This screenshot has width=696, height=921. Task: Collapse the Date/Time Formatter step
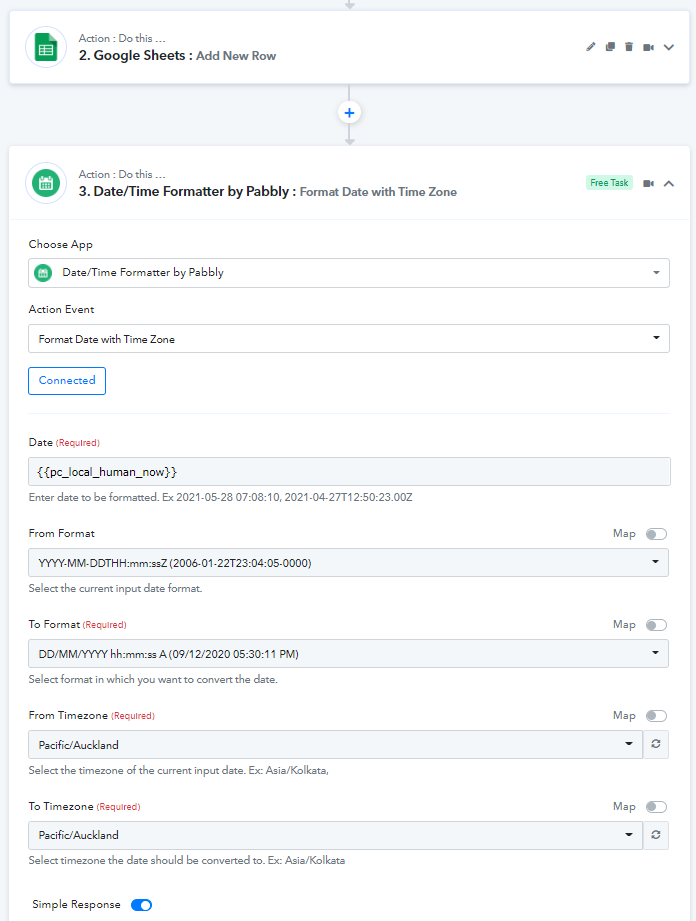point(668,183)
